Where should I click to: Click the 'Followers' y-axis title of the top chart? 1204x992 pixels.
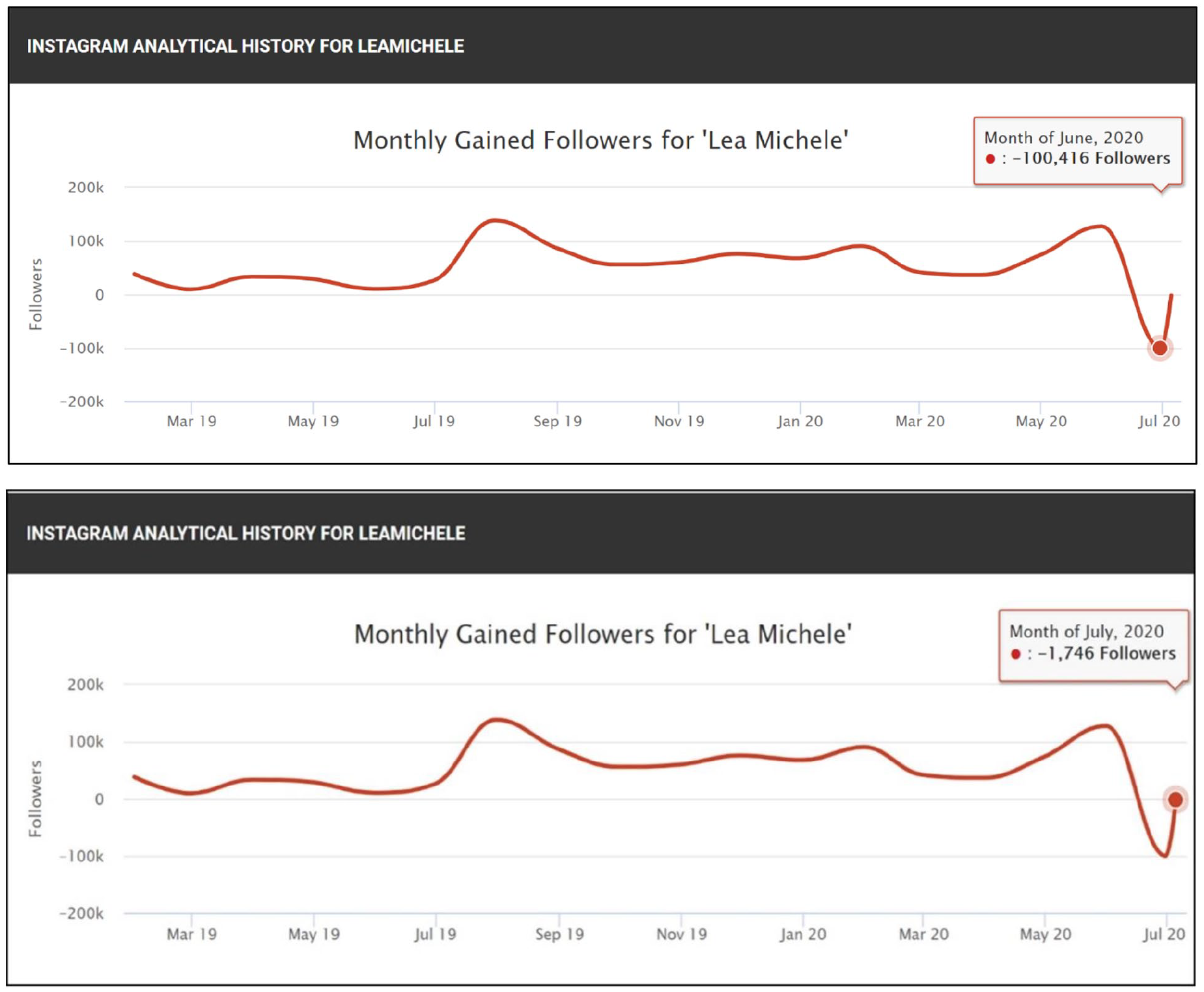(36, 294)
